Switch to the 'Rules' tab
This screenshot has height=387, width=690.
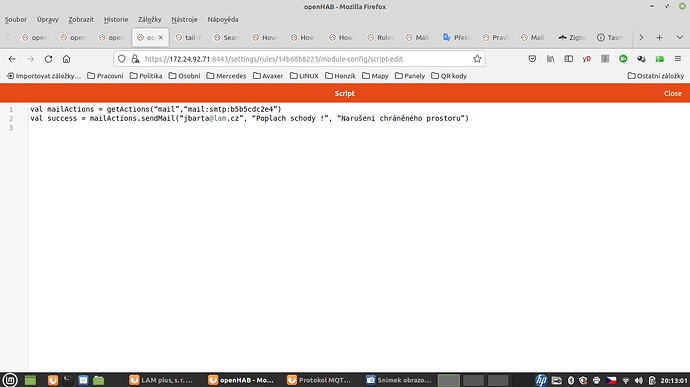(x=380, y=37)
